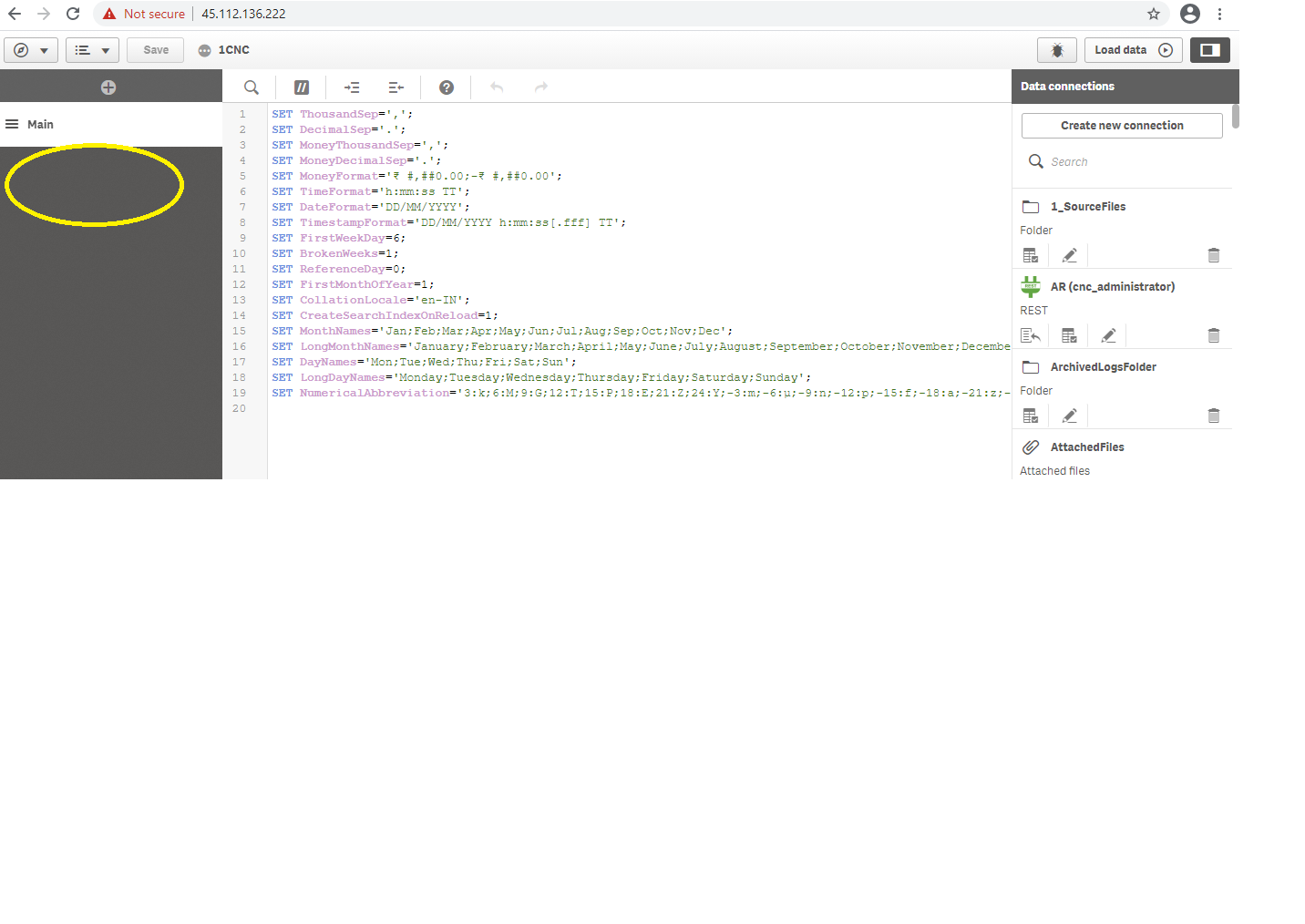This screenshot has width=1305, height=924.
Task: Insert the AR connection string into script
Action: coord(1031,336)
